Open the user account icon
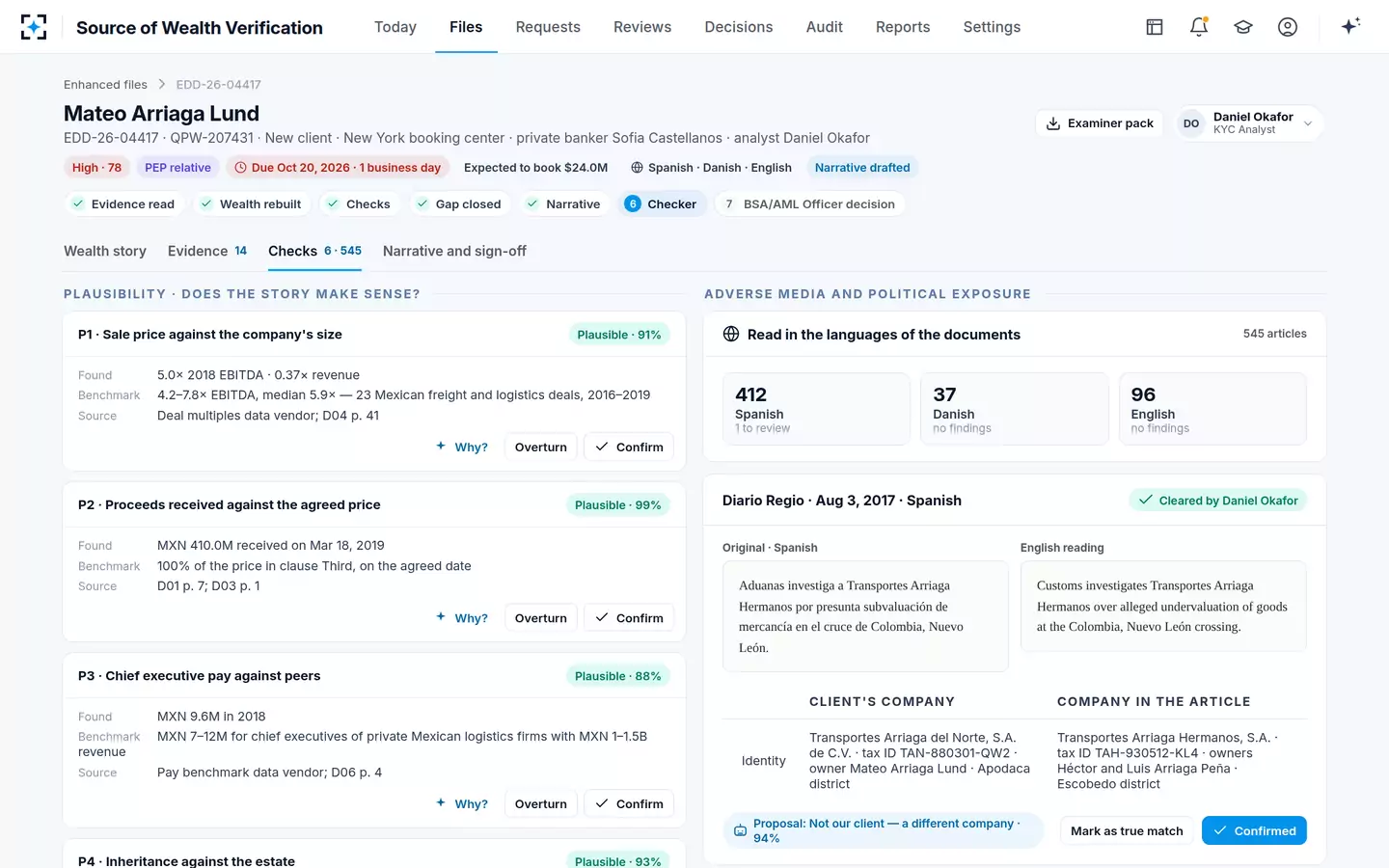The width and height of the screenshot is (1389, 868). coord(1288,27)
